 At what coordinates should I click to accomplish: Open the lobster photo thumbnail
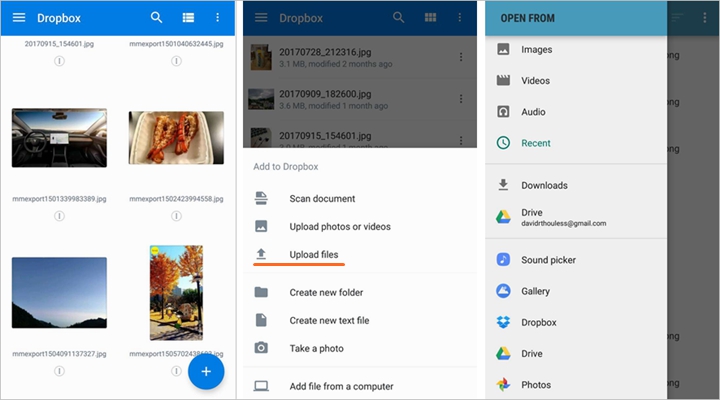coord(176,138)
